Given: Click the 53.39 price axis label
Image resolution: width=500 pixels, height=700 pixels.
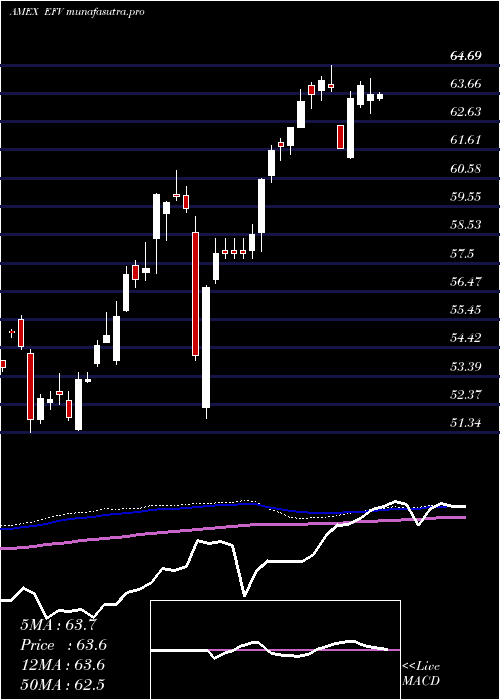Looking at the screenshot, I should point(466,367).
